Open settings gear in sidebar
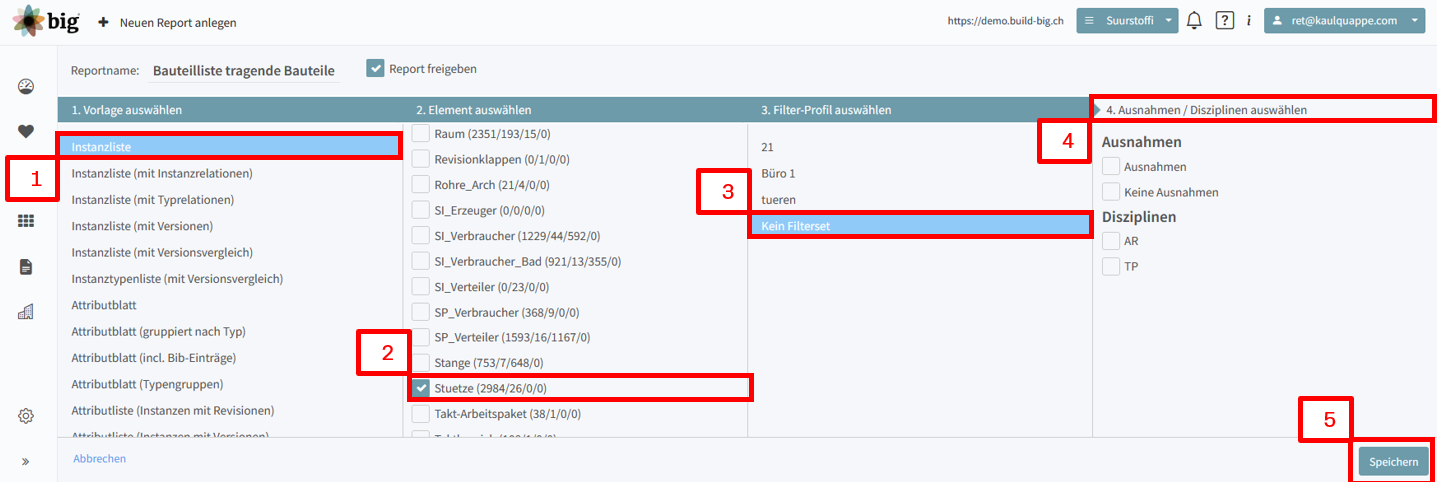1437x482 pixels. tap(27, 416)
